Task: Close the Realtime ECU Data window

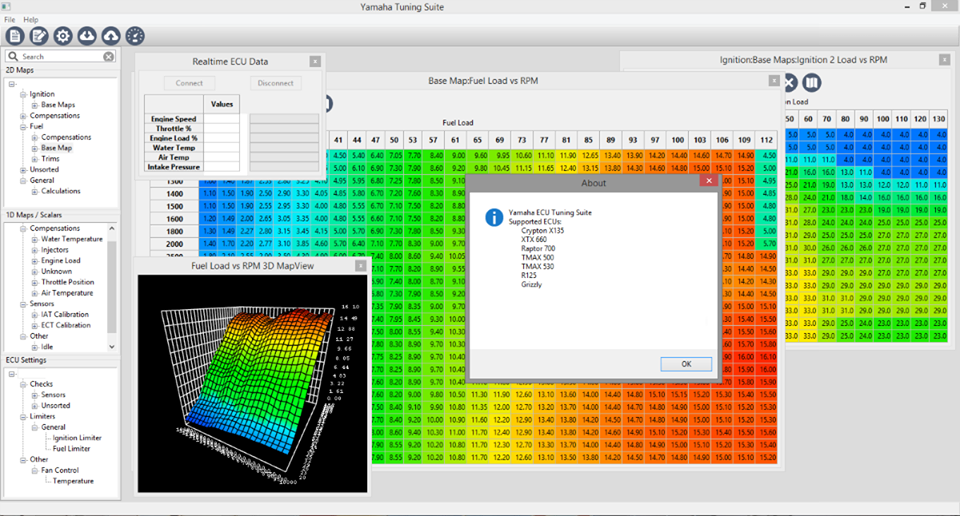Action: (315, 61)
